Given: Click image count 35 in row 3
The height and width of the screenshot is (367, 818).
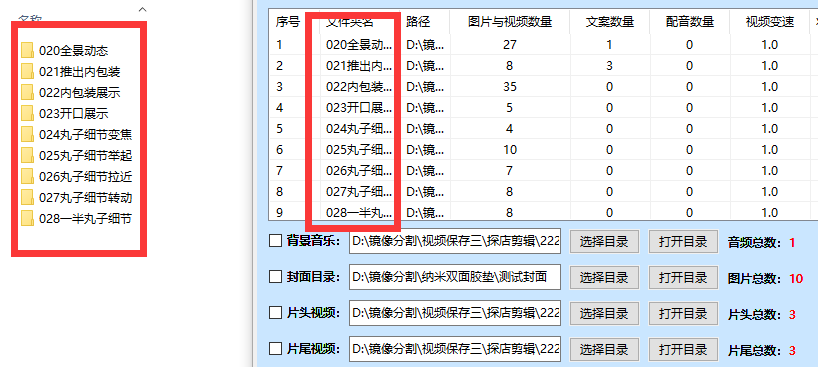Looking at the screenshot, I should pyautogui.click(x=510, y=87).
